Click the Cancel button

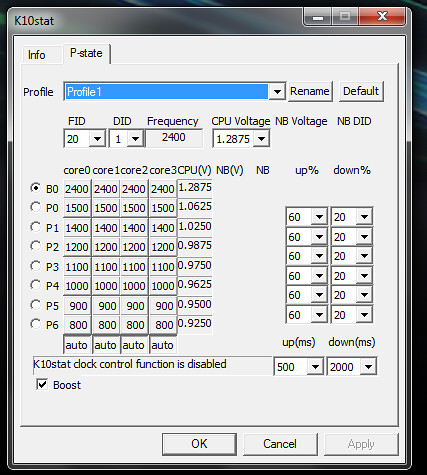[x=280, y=444]
